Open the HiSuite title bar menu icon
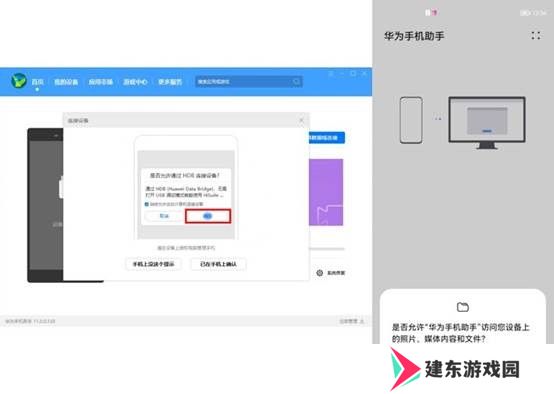Screen dimensions: 554x394 point(331,74)
